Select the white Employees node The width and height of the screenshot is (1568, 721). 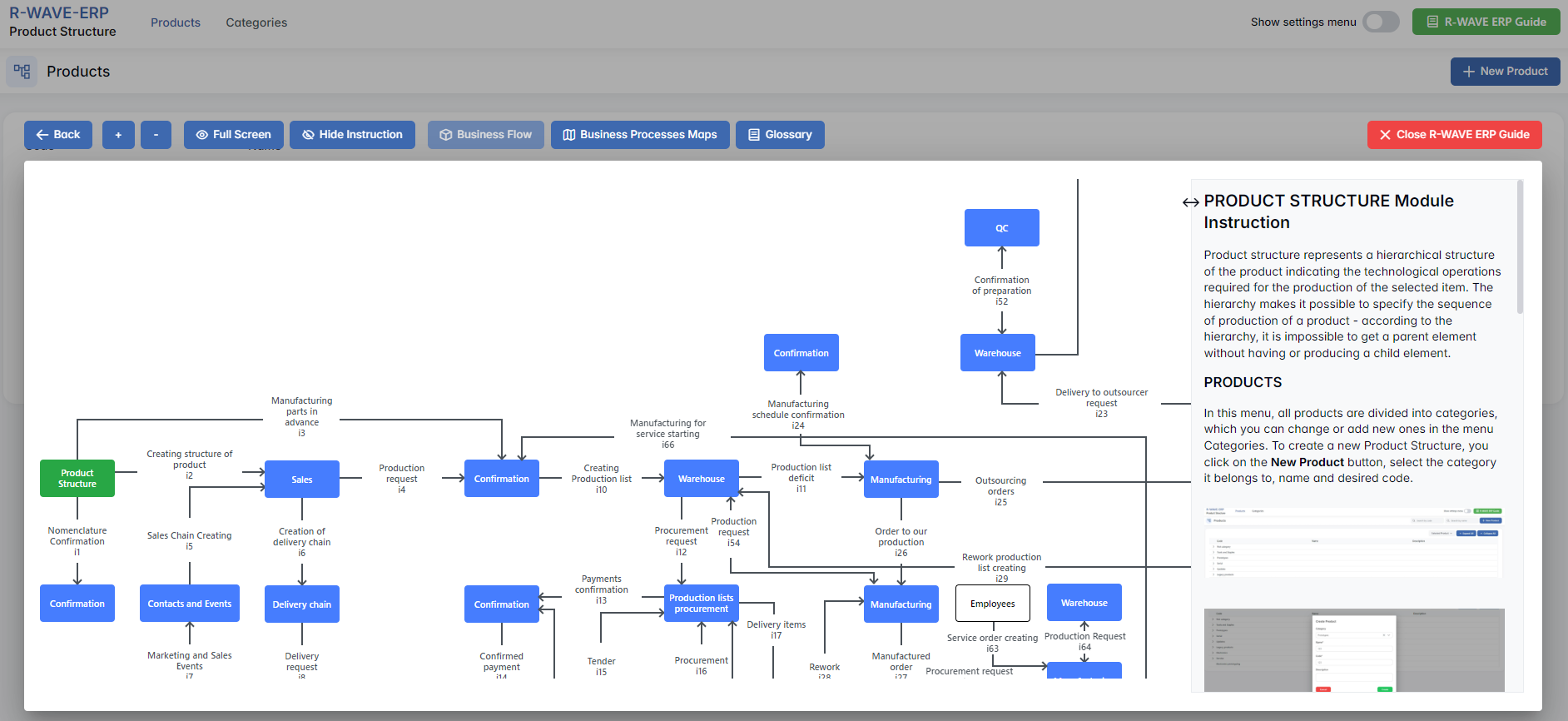992,604
